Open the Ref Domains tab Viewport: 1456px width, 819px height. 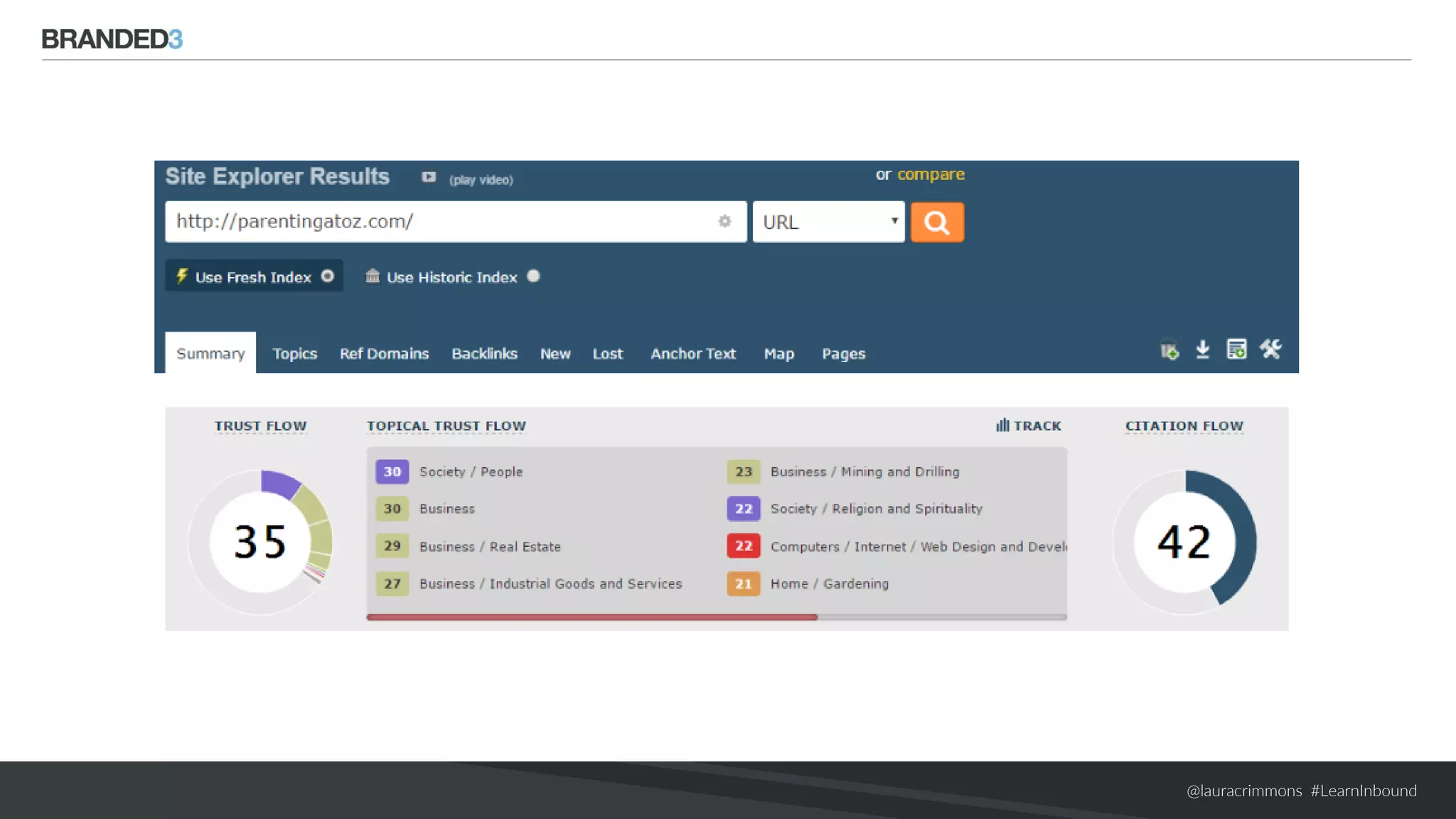384,353
